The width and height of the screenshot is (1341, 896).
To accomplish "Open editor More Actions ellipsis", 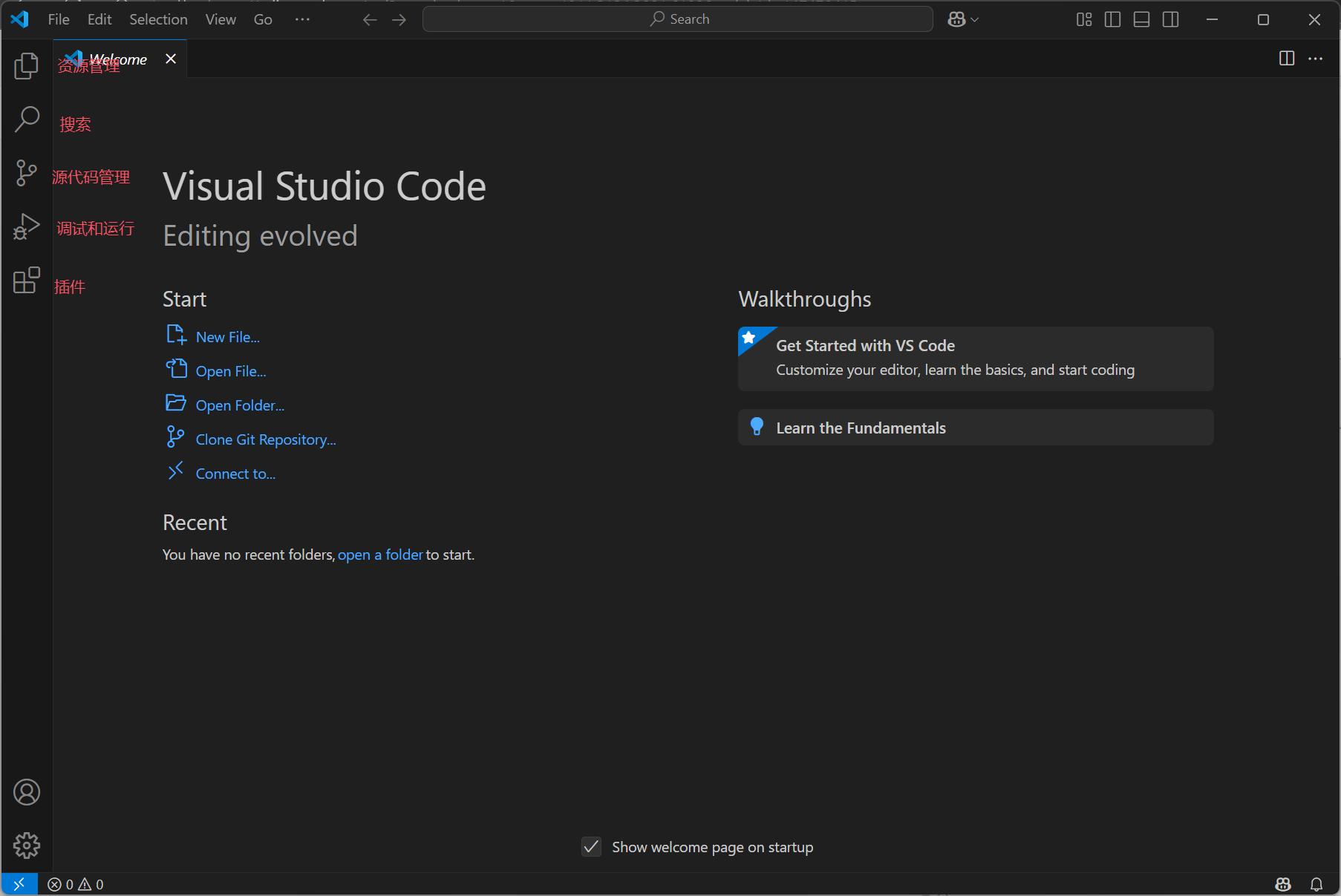I will click(1316, 59).
